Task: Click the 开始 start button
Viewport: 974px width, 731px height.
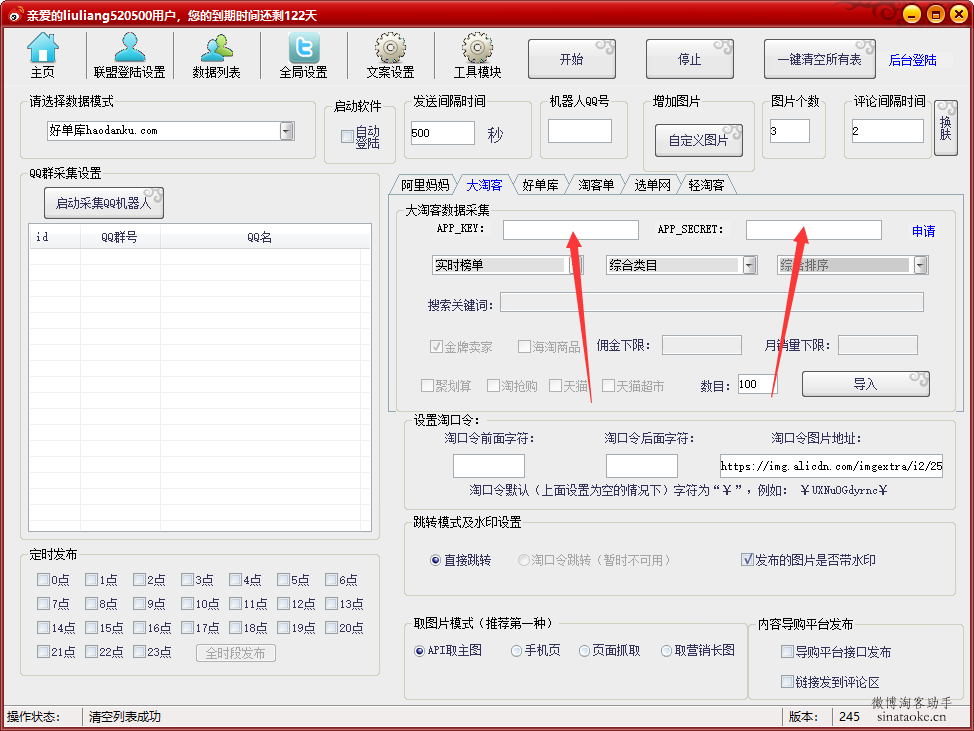Action: (571, 59)
